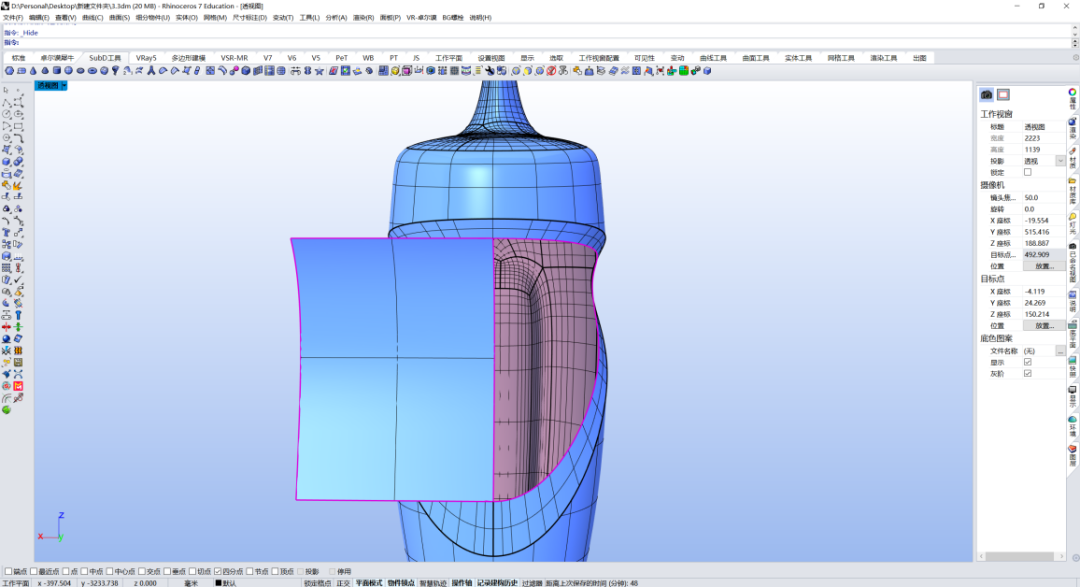Screen dimensions: 1080x587
Task: Toggle 正交 ortho mode in status bar
Action: [x=343, y=583]
